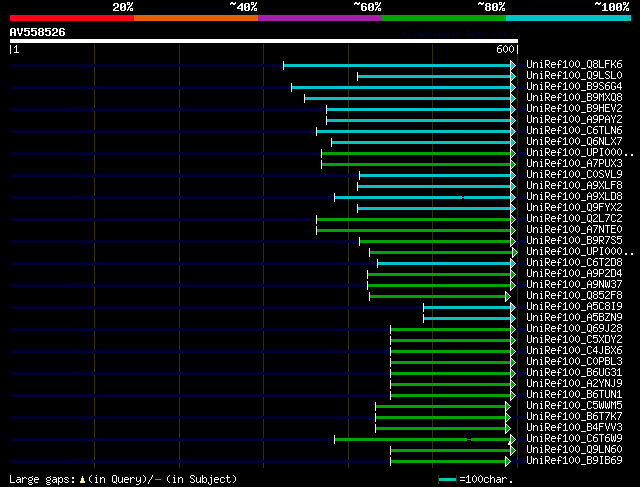Open hit label UniRef100_B9MXQ8

(574, 98)
